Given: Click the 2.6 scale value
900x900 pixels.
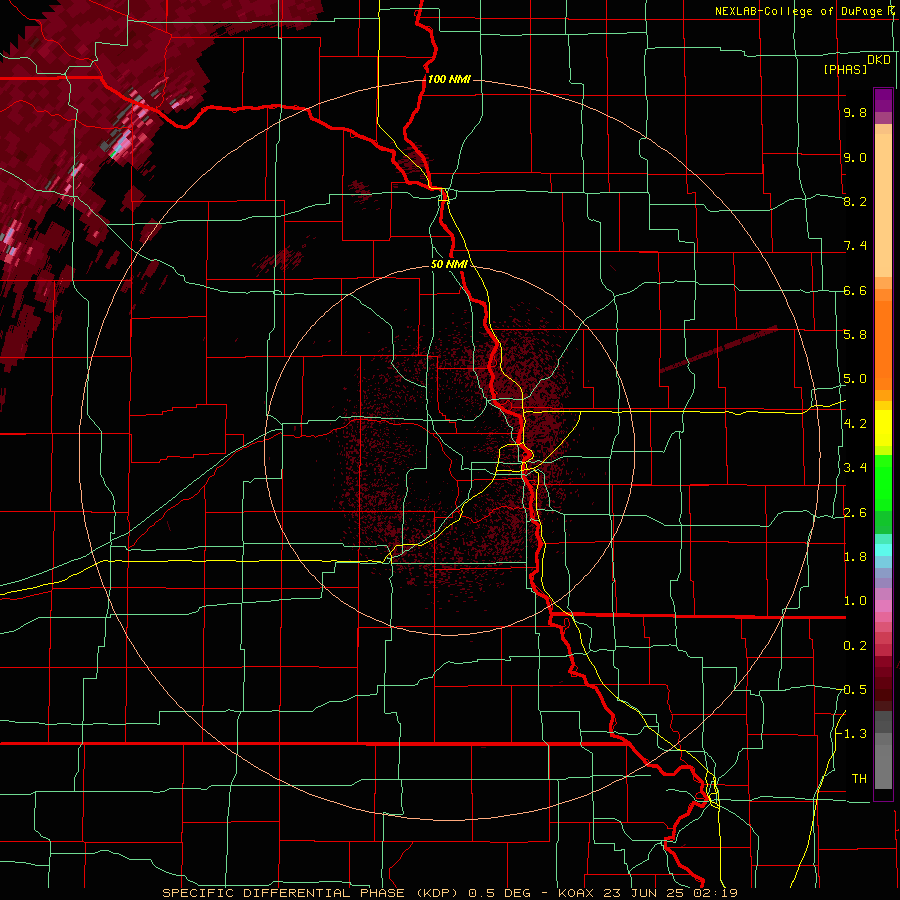Looking at the screenshot, I should pos(855,512).
